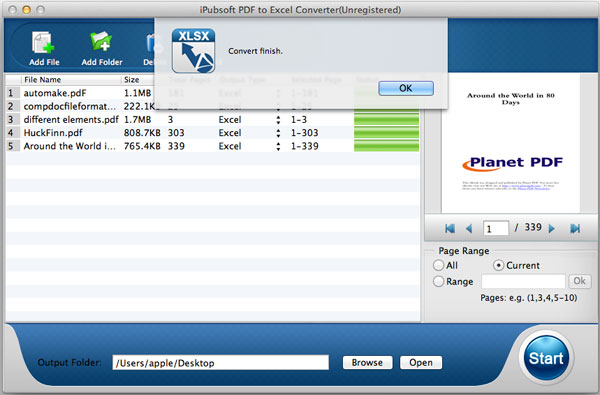Go to previous preview page

point(469,229)
